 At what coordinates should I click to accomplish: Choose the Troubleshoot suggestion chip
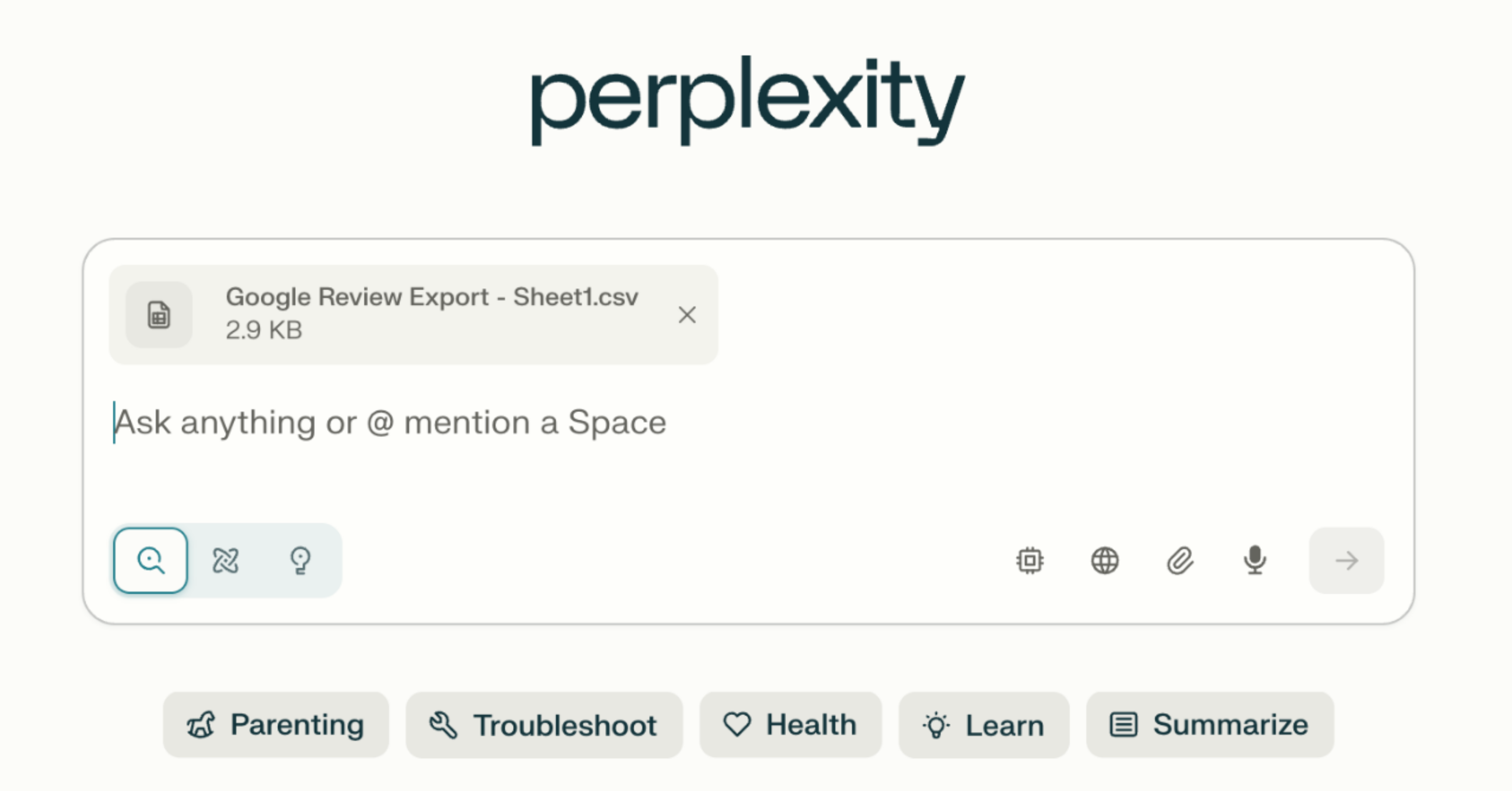(544, 725)
